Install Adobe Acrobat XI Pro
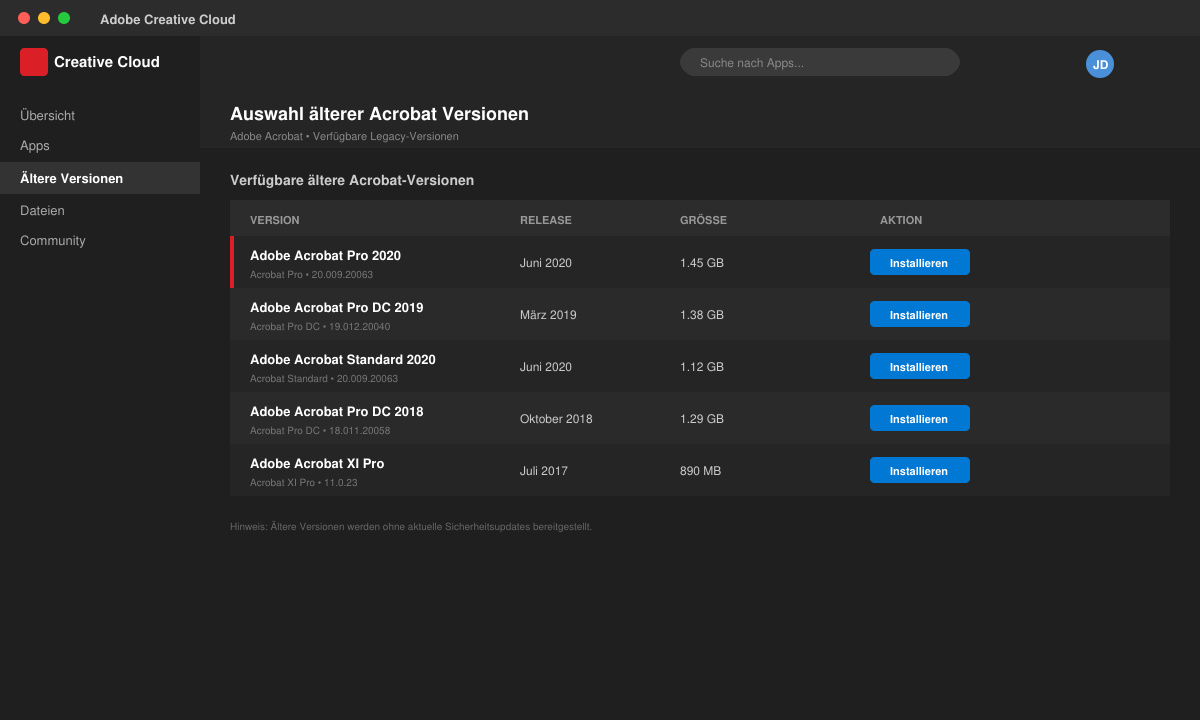 920,470
